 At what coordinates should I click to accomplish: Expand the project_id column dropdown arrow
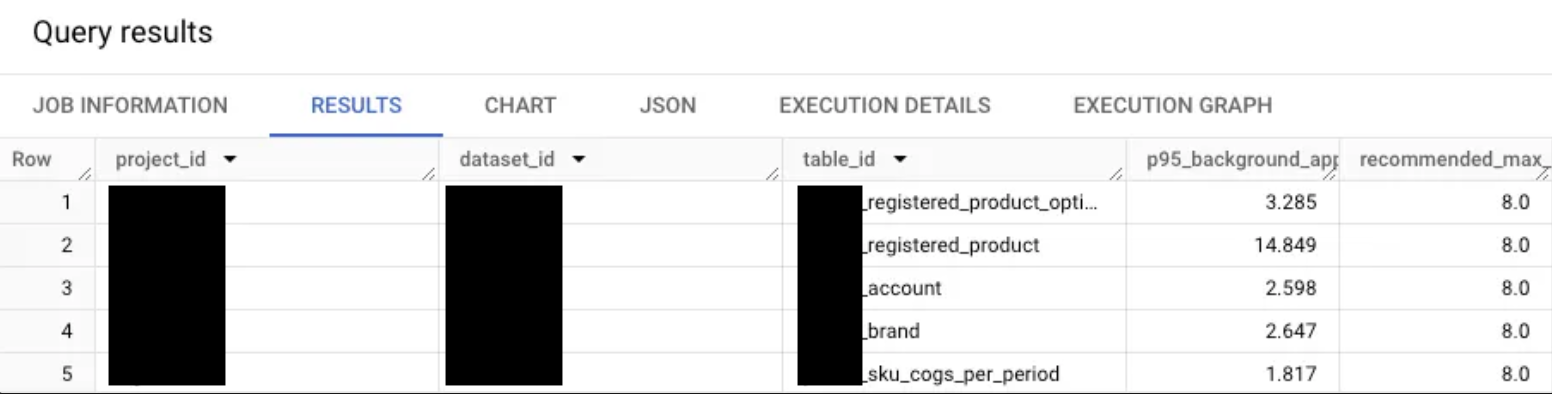[x=230, y=160]
